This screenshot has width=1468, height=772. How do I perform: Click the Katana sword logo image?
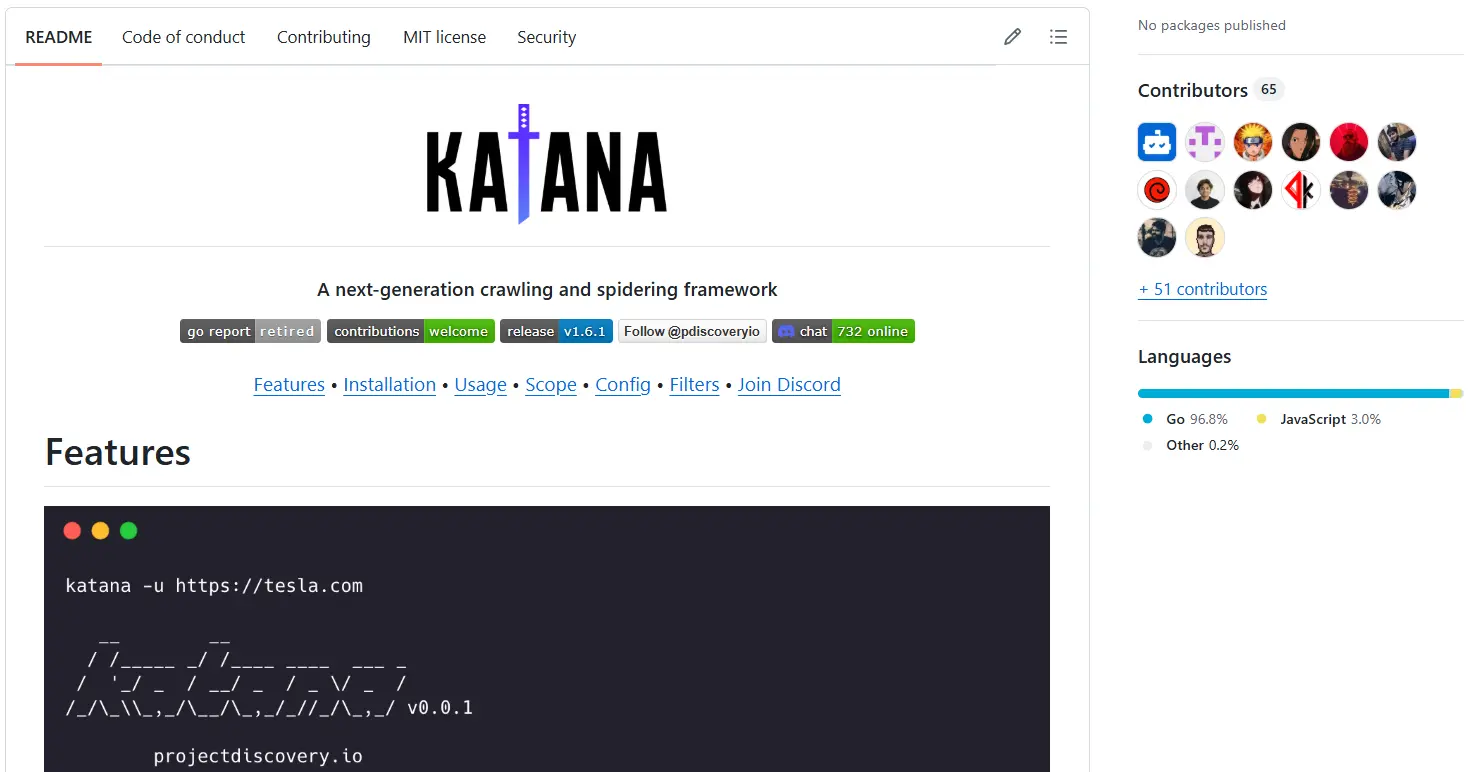point(547,164)
